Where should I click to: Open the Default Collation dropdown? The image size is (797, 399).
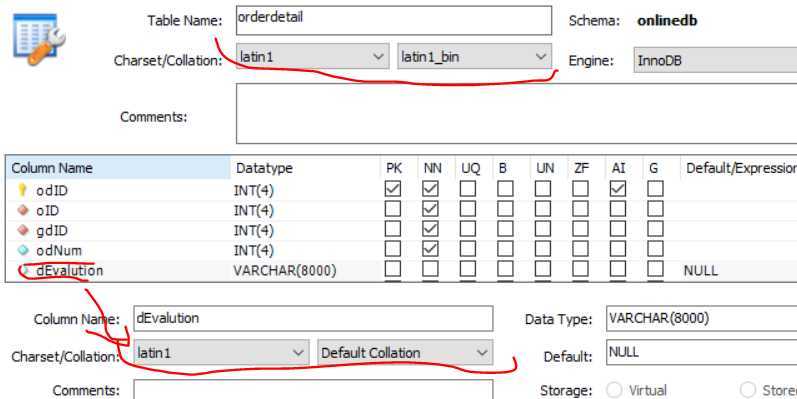click(405, 352)
